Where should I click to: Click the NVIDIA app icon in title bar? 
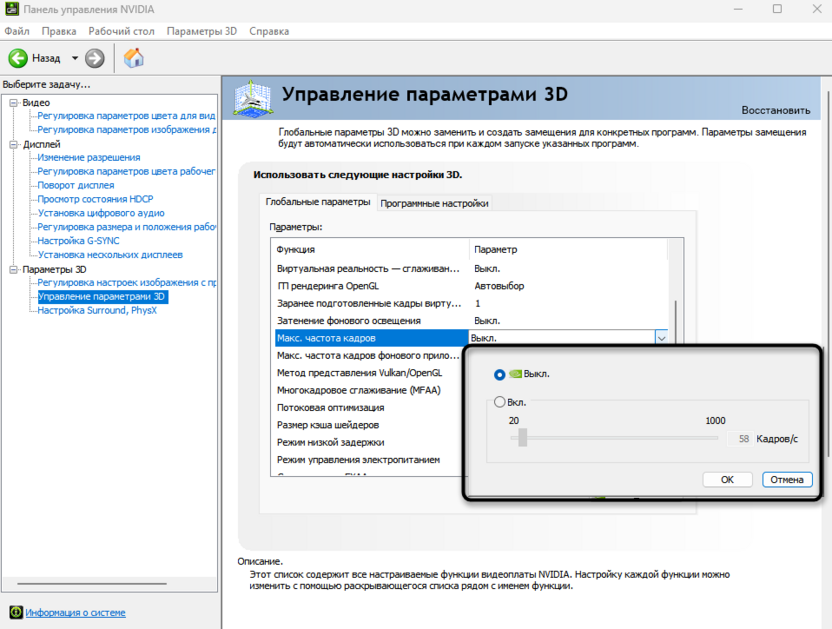coord(11,9)
